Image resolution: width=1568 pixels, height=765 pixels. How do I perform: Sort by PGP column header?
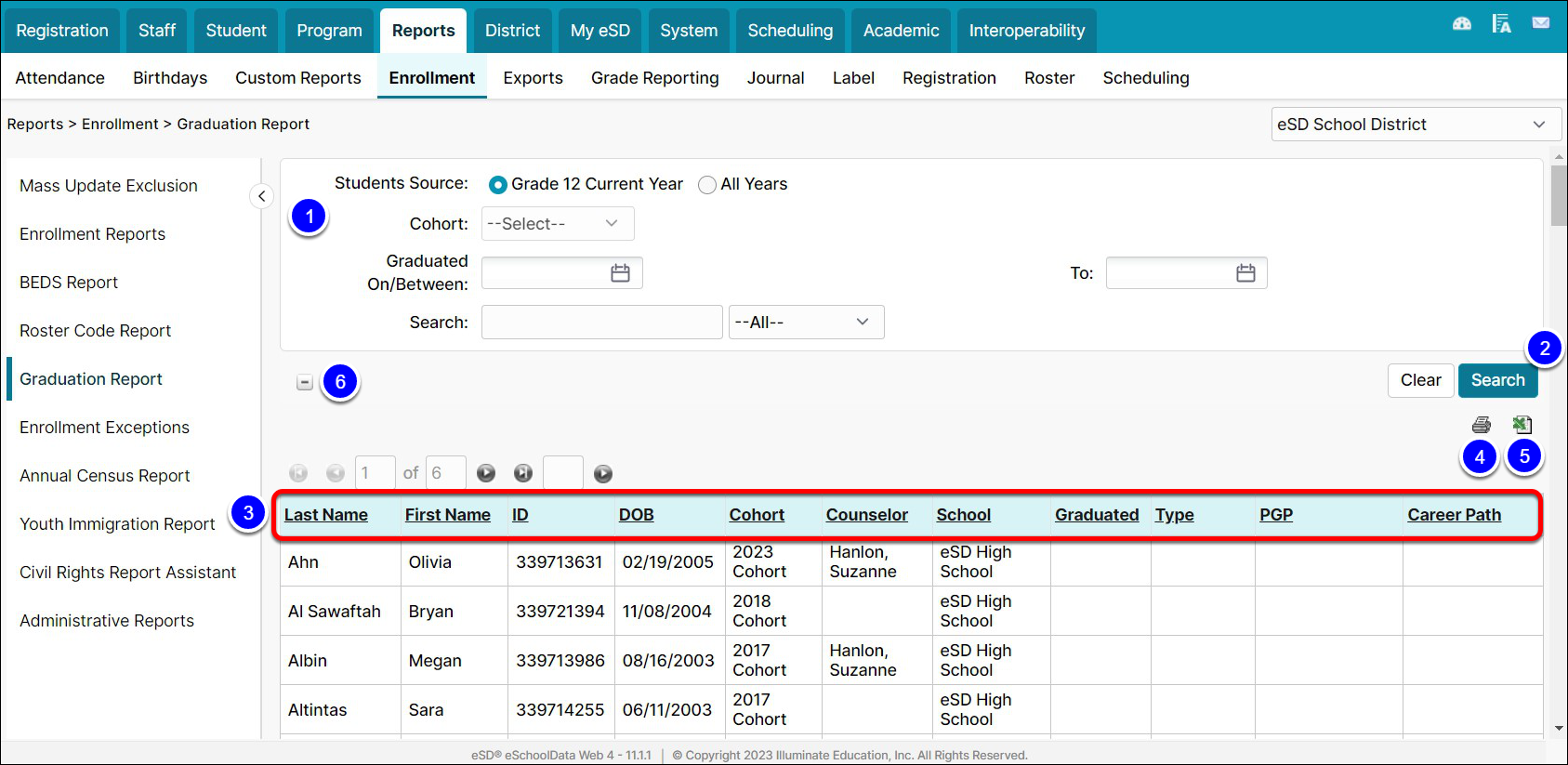point(1276,515)
